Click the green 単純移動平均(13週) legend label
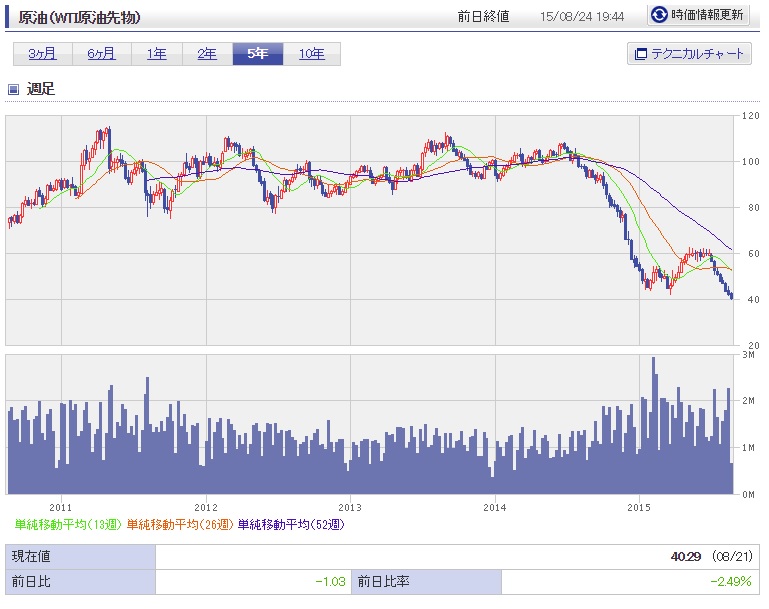769x609 pixels. point(69,524)
